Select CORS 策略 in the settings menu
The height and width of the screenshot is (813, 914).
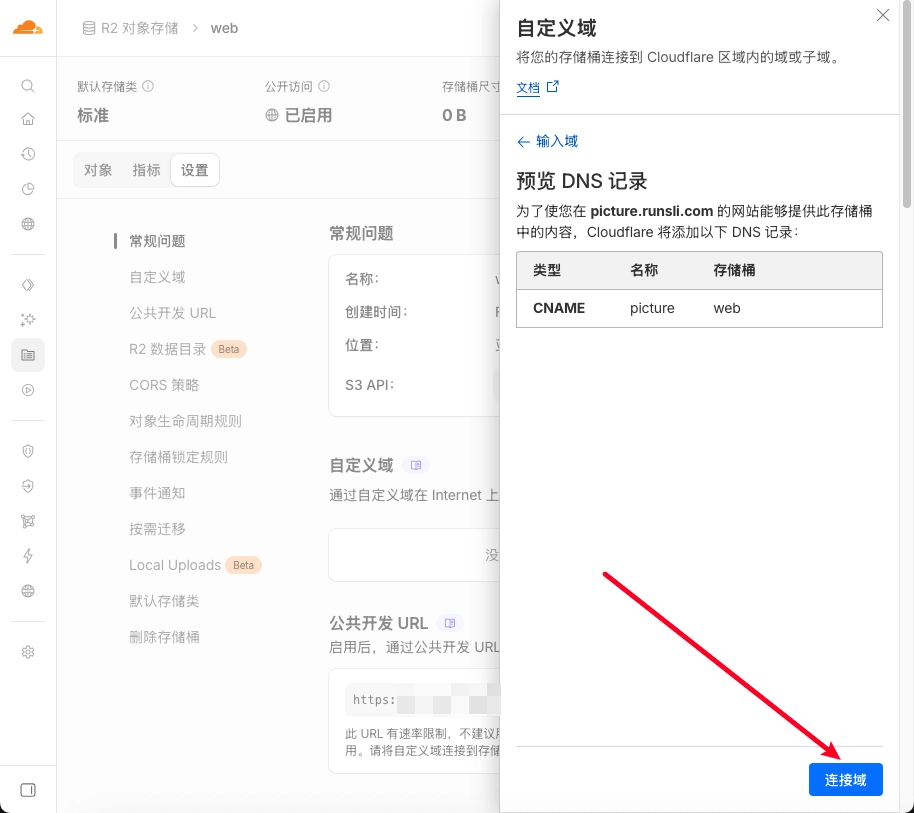click(164, 385)
